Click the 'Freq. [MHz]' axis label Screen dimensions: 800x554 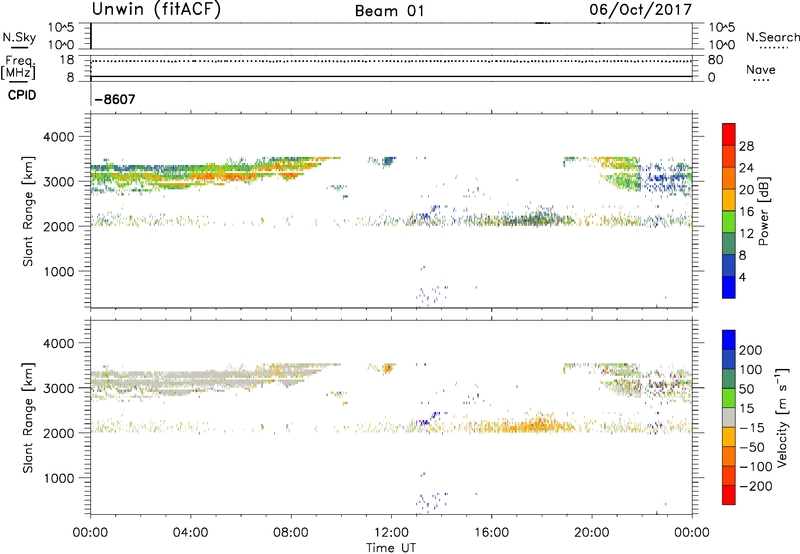[x=19, y=67]
